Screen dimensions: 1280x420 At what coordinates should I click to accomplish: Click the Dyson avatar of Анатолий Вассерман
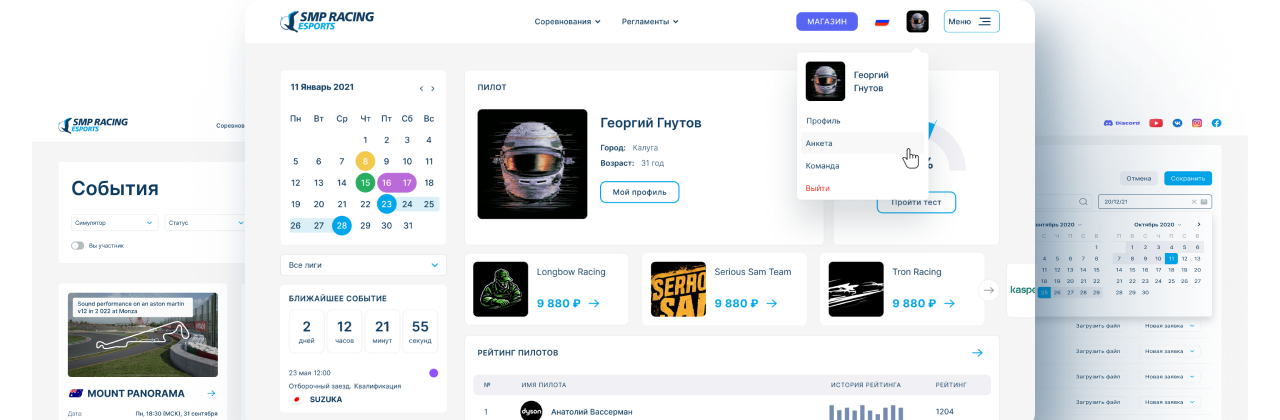531,411
